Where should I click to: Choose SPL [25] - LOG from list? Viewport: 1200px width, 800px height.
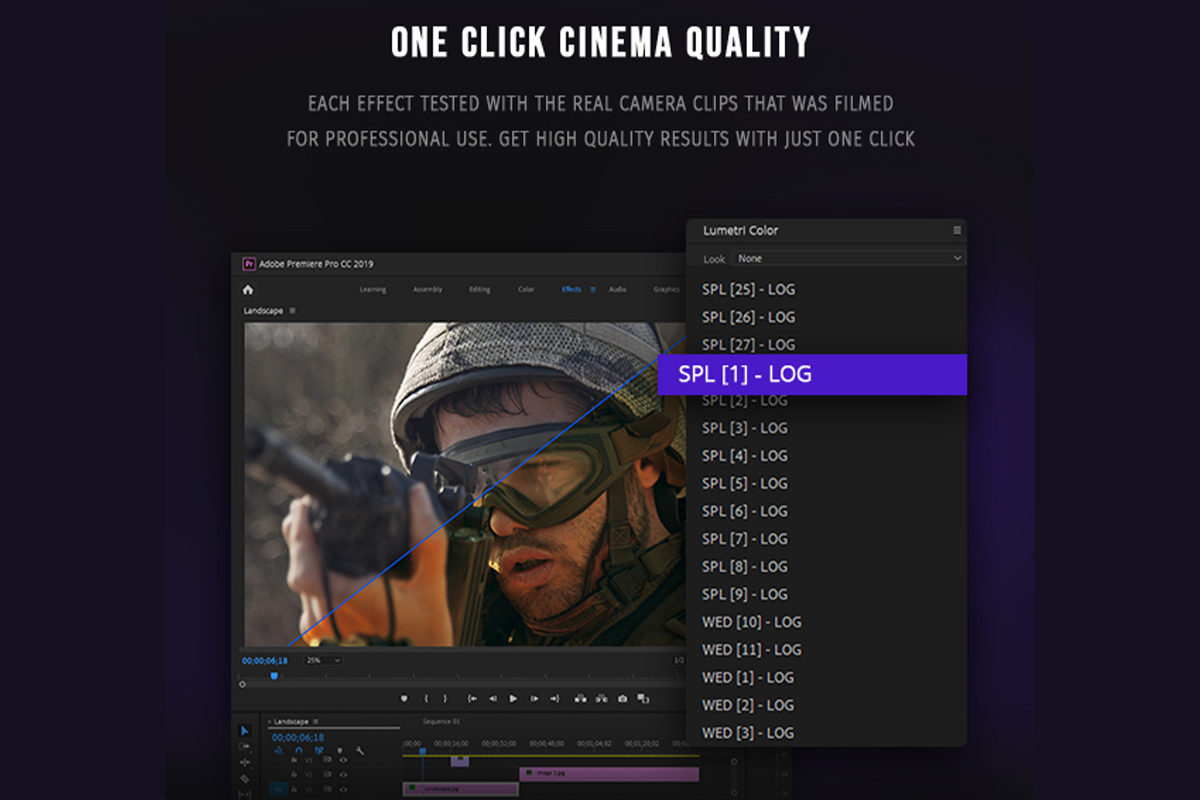click(748, 289)
